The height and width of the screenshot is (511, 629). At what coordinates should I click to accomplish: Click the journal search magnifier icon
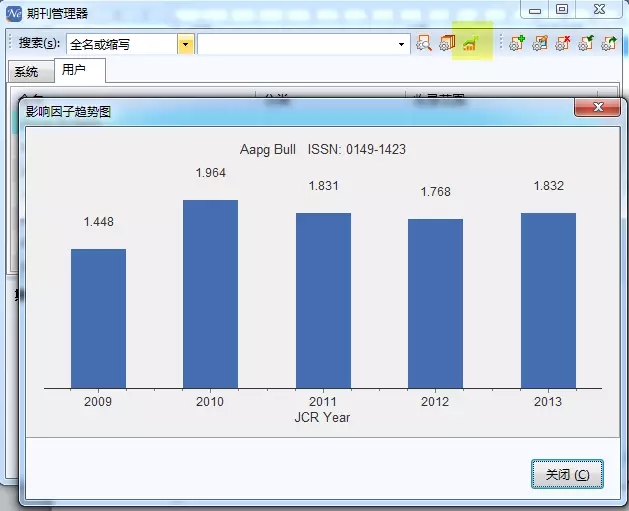click(424, 43)
